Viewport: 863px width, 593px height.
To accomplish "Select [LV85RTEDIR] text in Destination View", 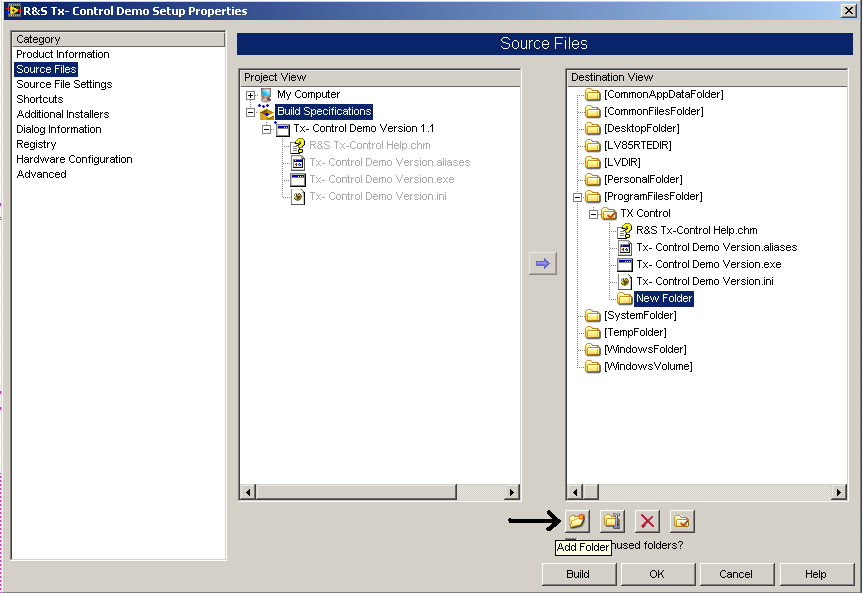I will (637, 145).
